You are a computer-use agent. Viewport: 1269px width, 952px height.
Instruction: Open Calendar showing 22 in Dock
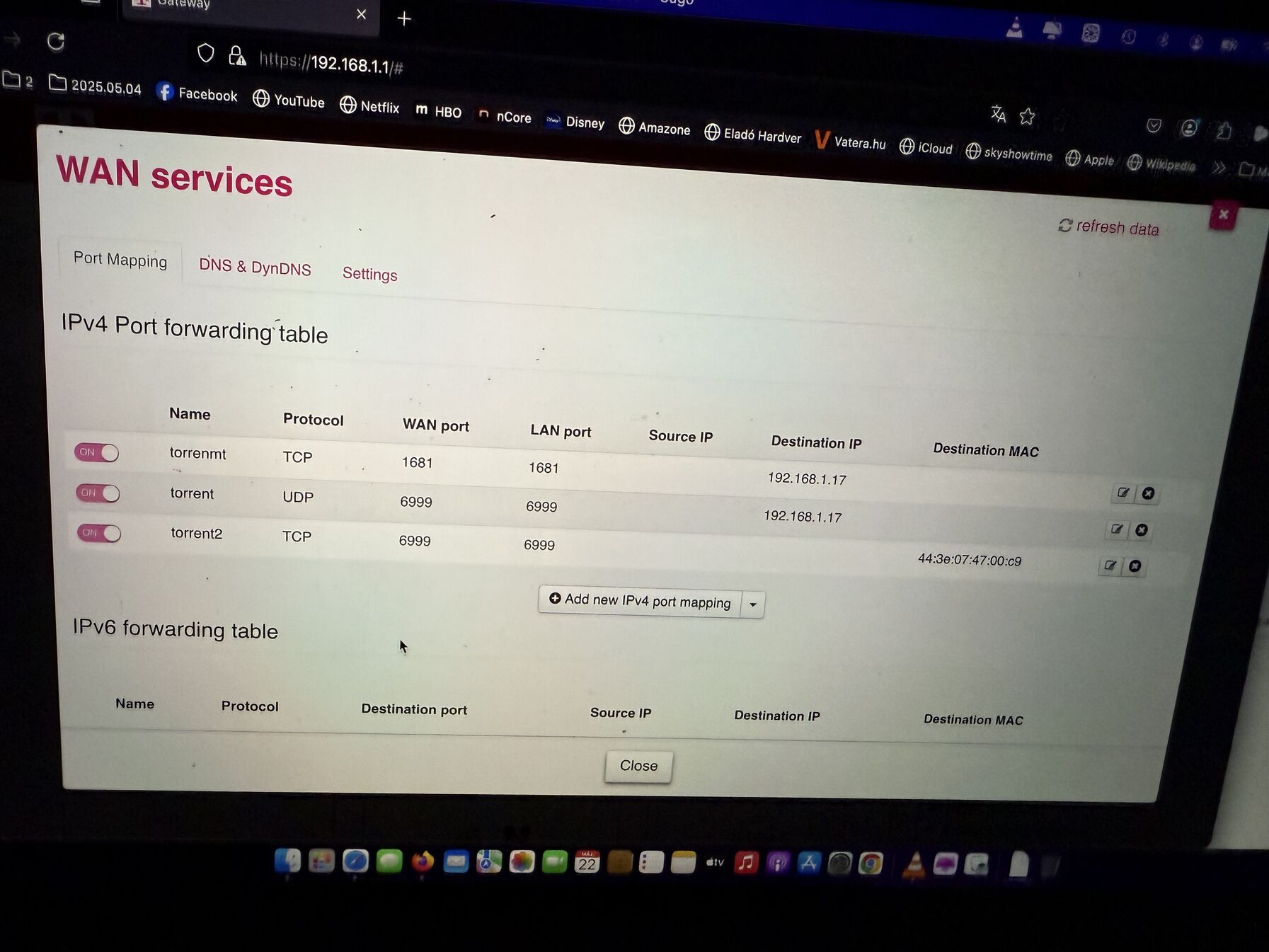[587, 861]
